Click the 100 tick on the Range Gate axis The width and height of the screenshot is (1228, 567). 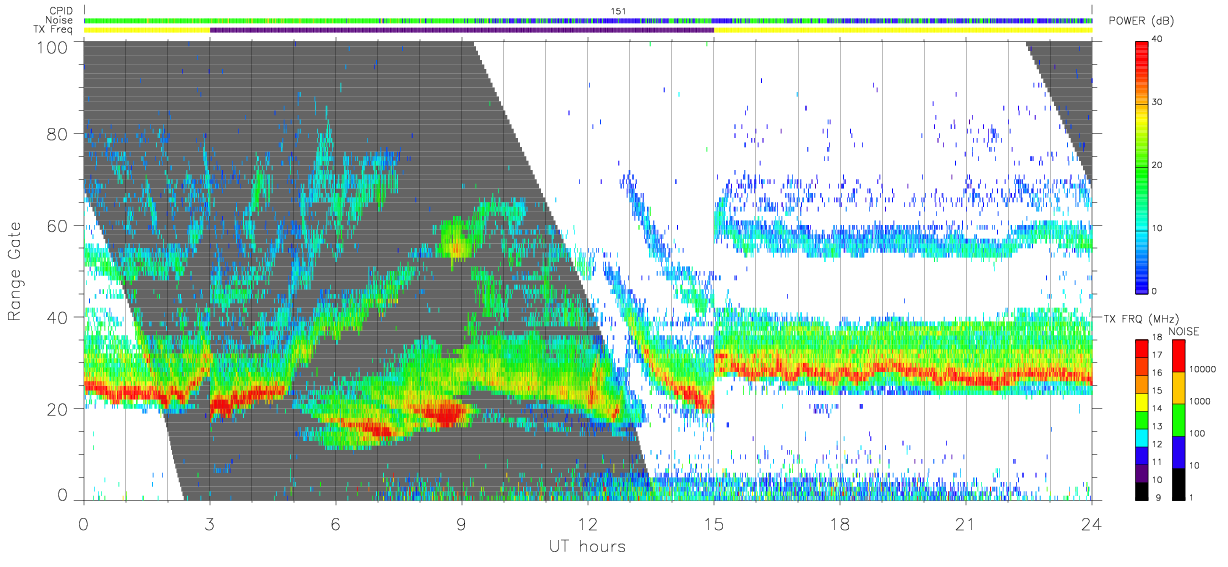(53, 46)
